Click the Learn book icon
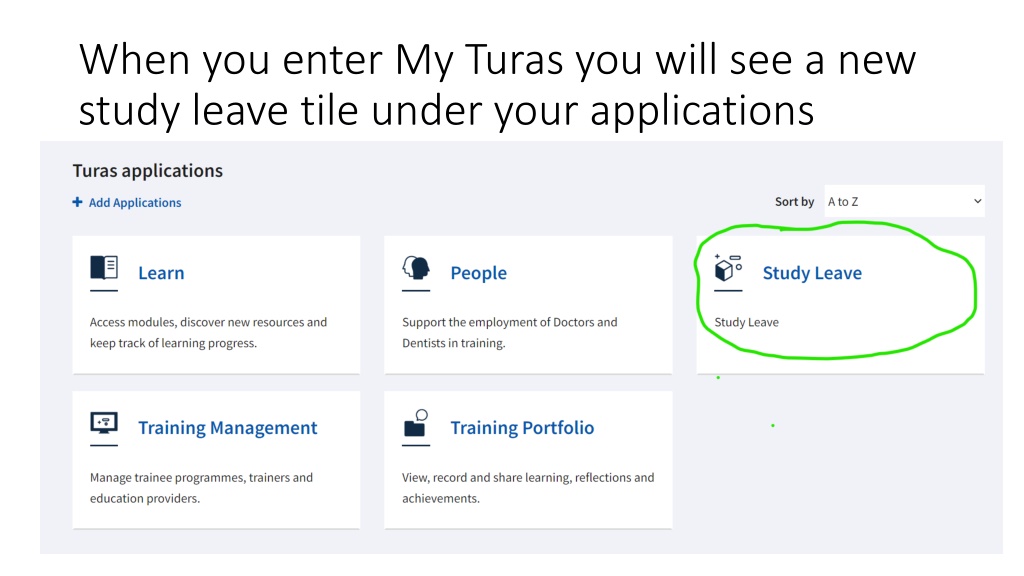This screenshot has width=1024, height=576. [104, 267]
